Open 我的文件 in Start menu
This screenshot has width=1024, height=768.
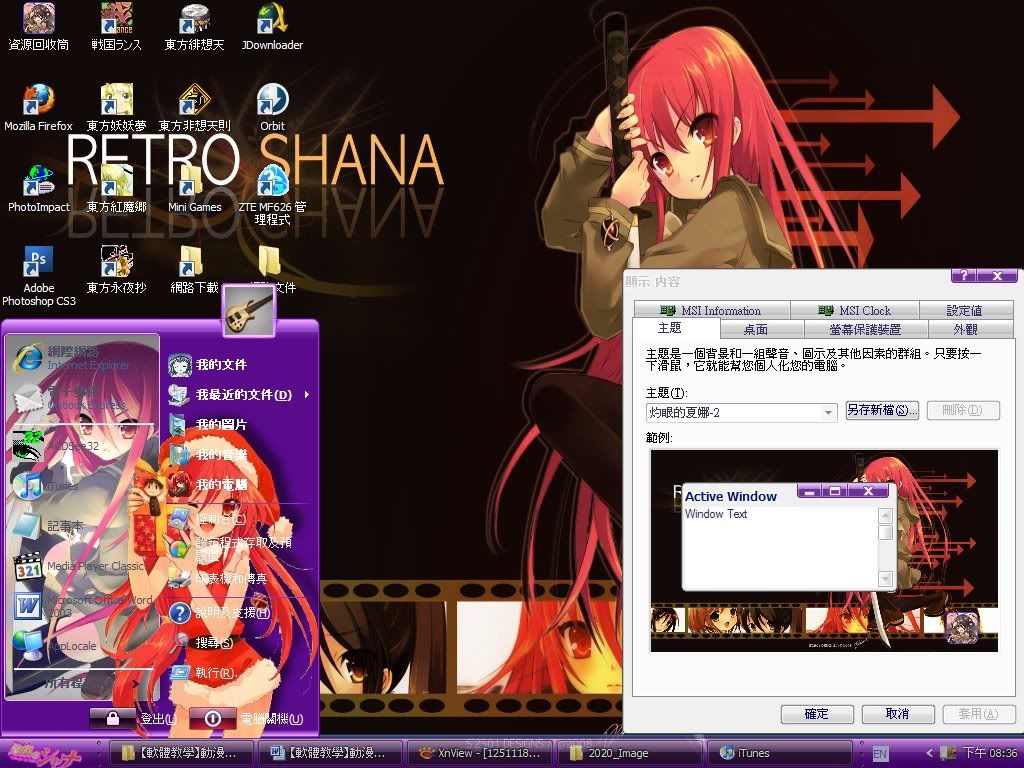click(238, 365)
